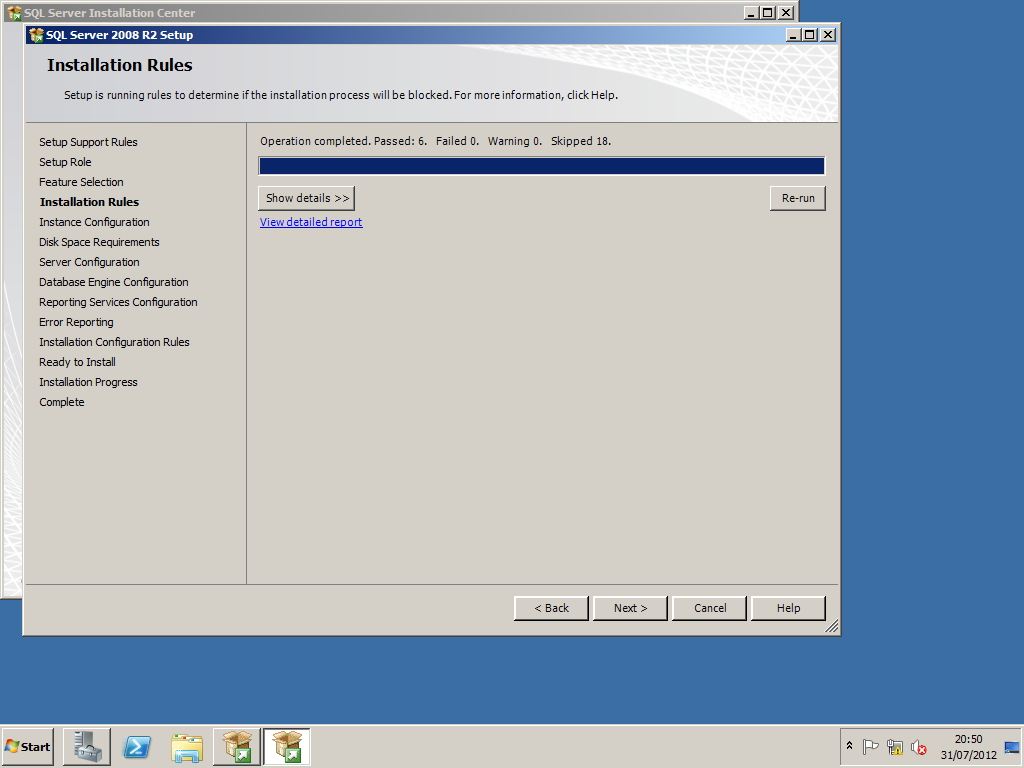Select Setup Support Rules step

pyautogui.click(x=88, y=142)
